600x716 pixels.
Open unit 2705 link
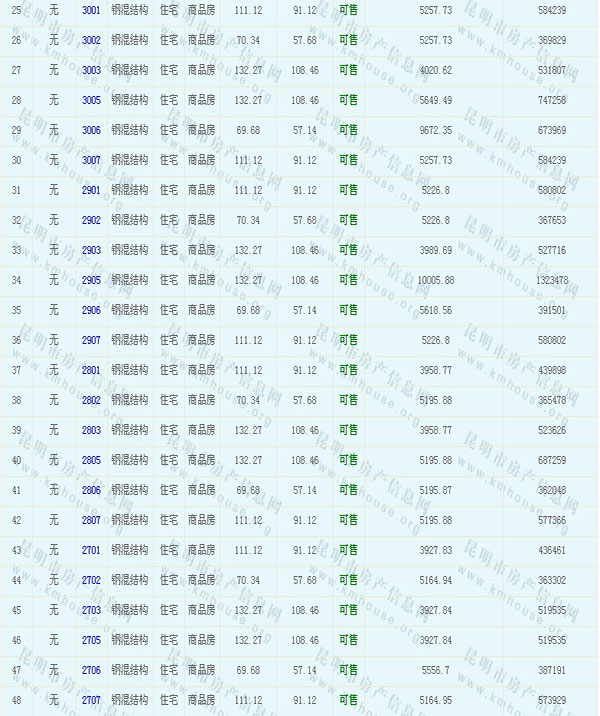pyautogui.click(x=91, y=640)
